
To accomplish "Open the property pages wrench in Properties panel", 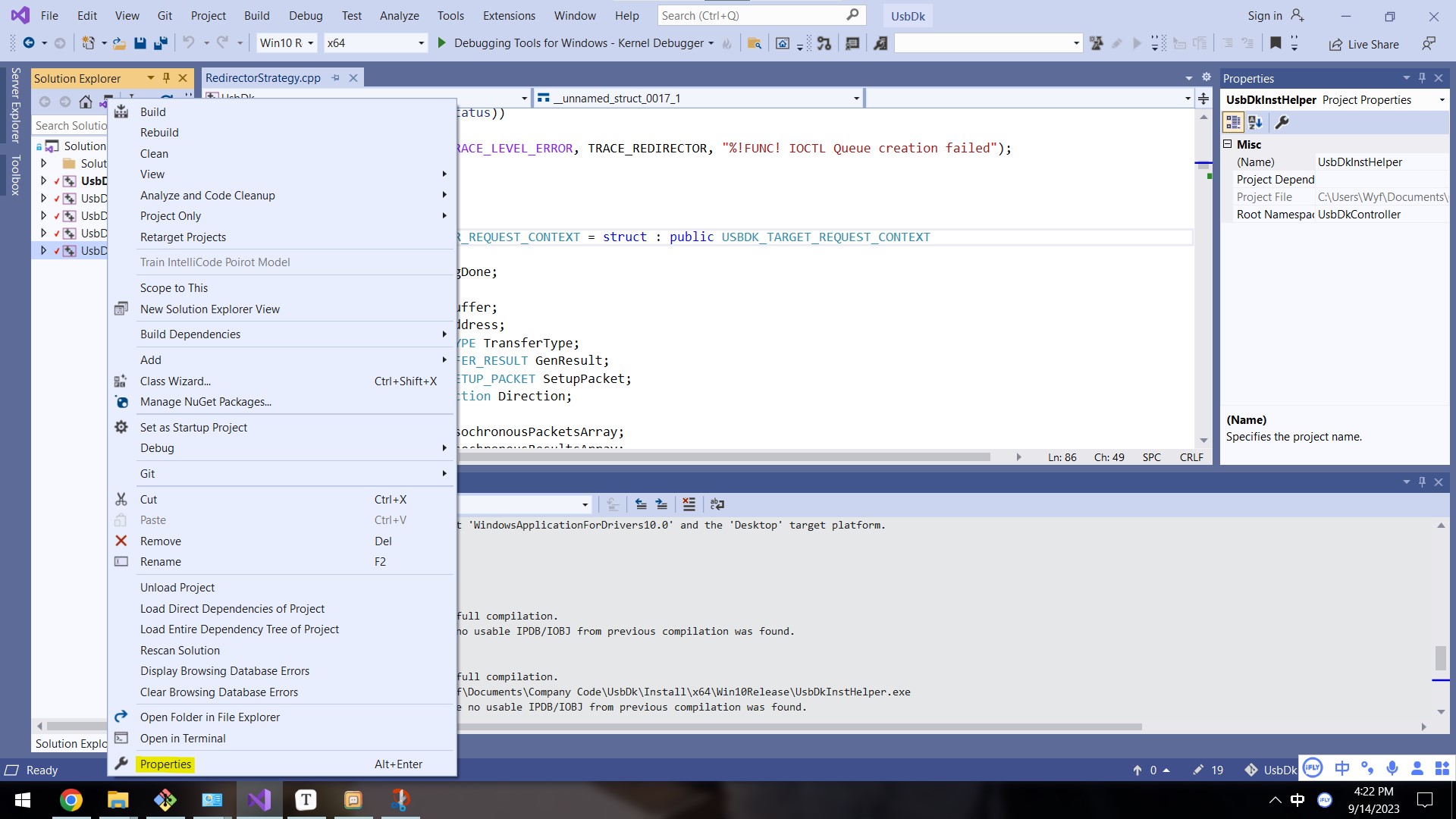I will pyautogui.click(x=1282, y=122).
